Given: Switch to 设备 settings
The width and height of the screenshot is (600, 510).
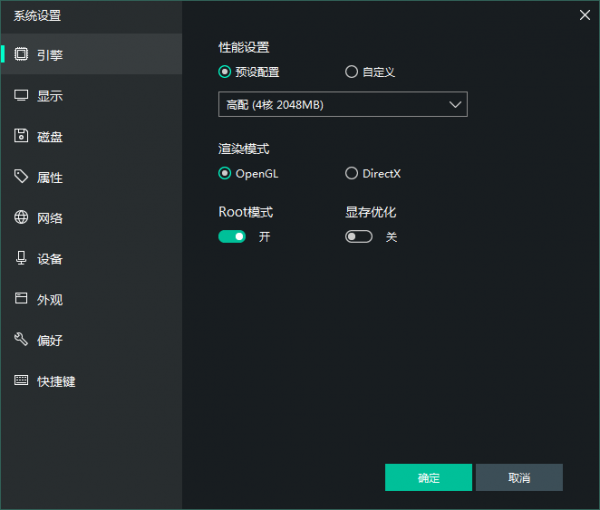Looking at the screenshot, I should click(x=91, y=259).
